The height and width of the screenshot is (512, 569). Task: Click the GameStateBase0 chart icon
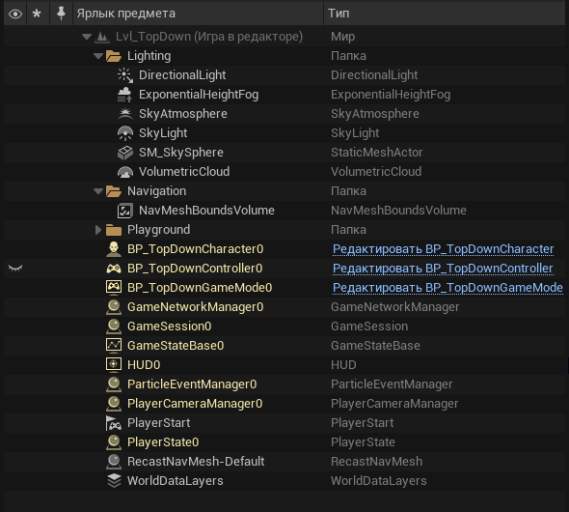tap(114, 345)
